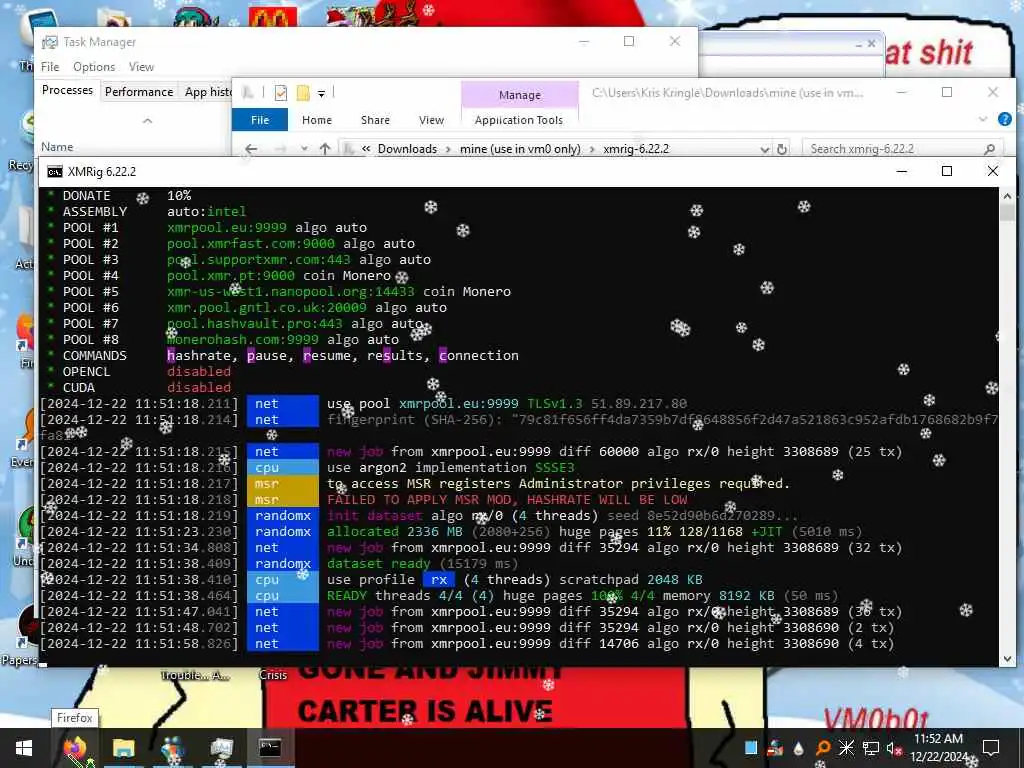Expand breadcrumb arrow before xmrig-6.22.2
1024x768 pixels.
tap(592, 149)
